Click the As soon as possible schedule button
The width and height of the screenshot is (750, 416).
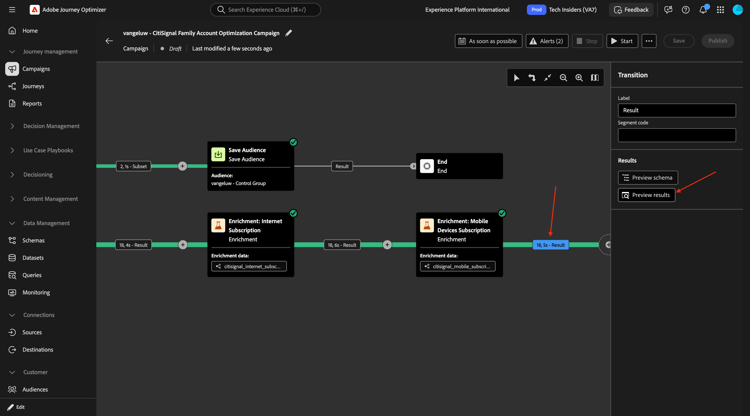click(x=488, y=41)
